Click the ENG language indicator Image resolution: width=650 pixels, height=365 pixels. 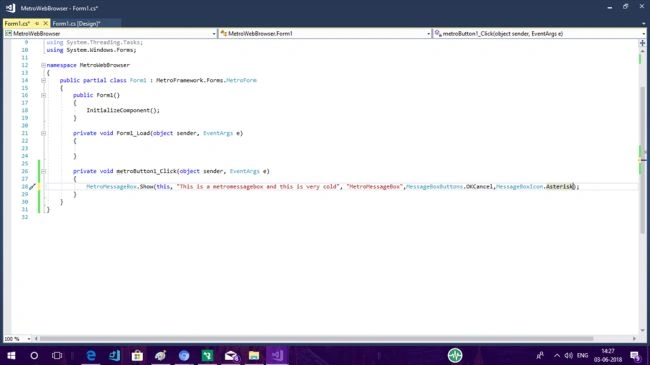582,355
